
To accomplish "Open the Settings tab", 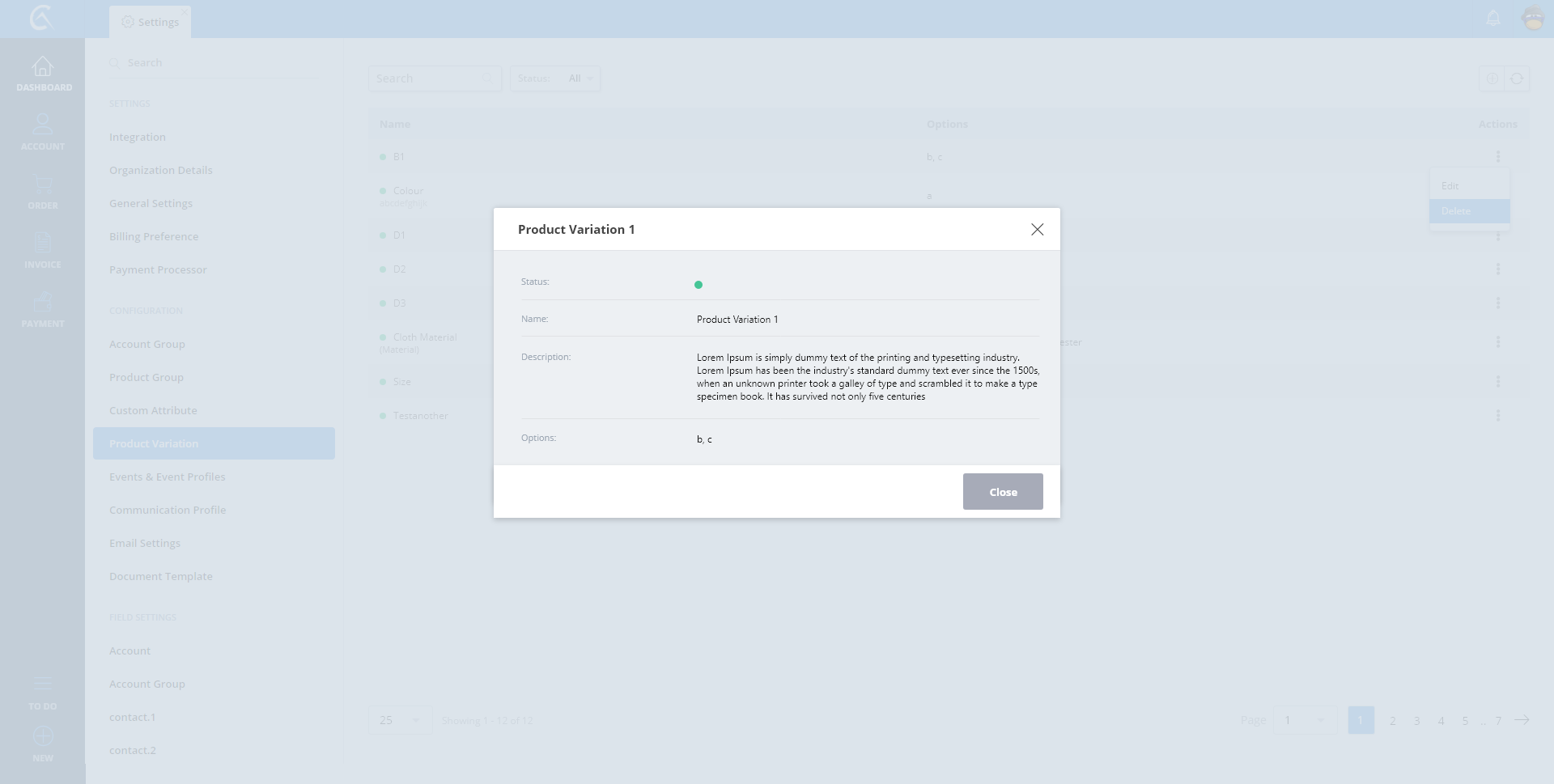I will [151, 22].
